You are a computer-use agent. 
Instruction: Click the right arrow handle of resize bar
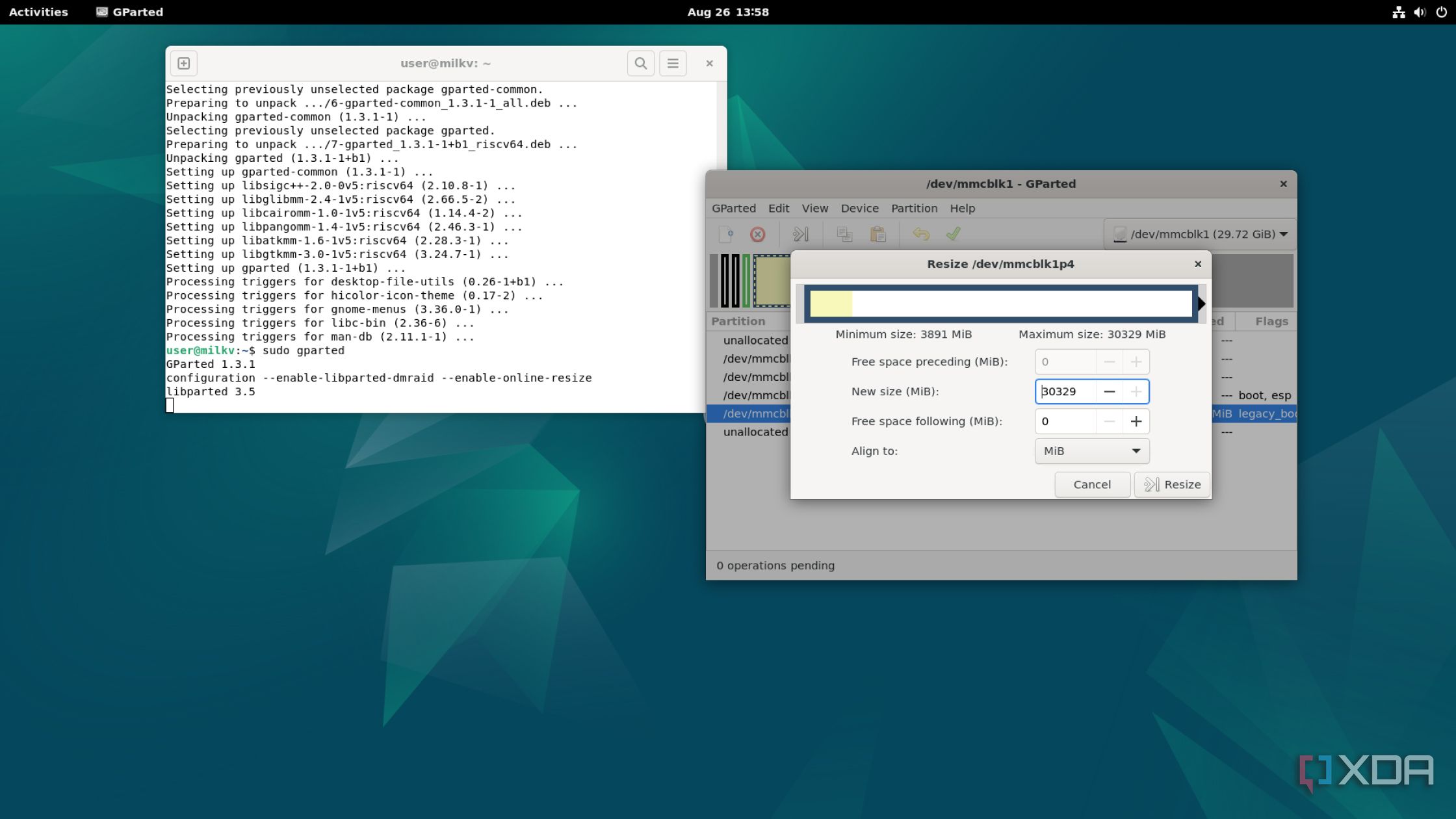pos(1201,304)
